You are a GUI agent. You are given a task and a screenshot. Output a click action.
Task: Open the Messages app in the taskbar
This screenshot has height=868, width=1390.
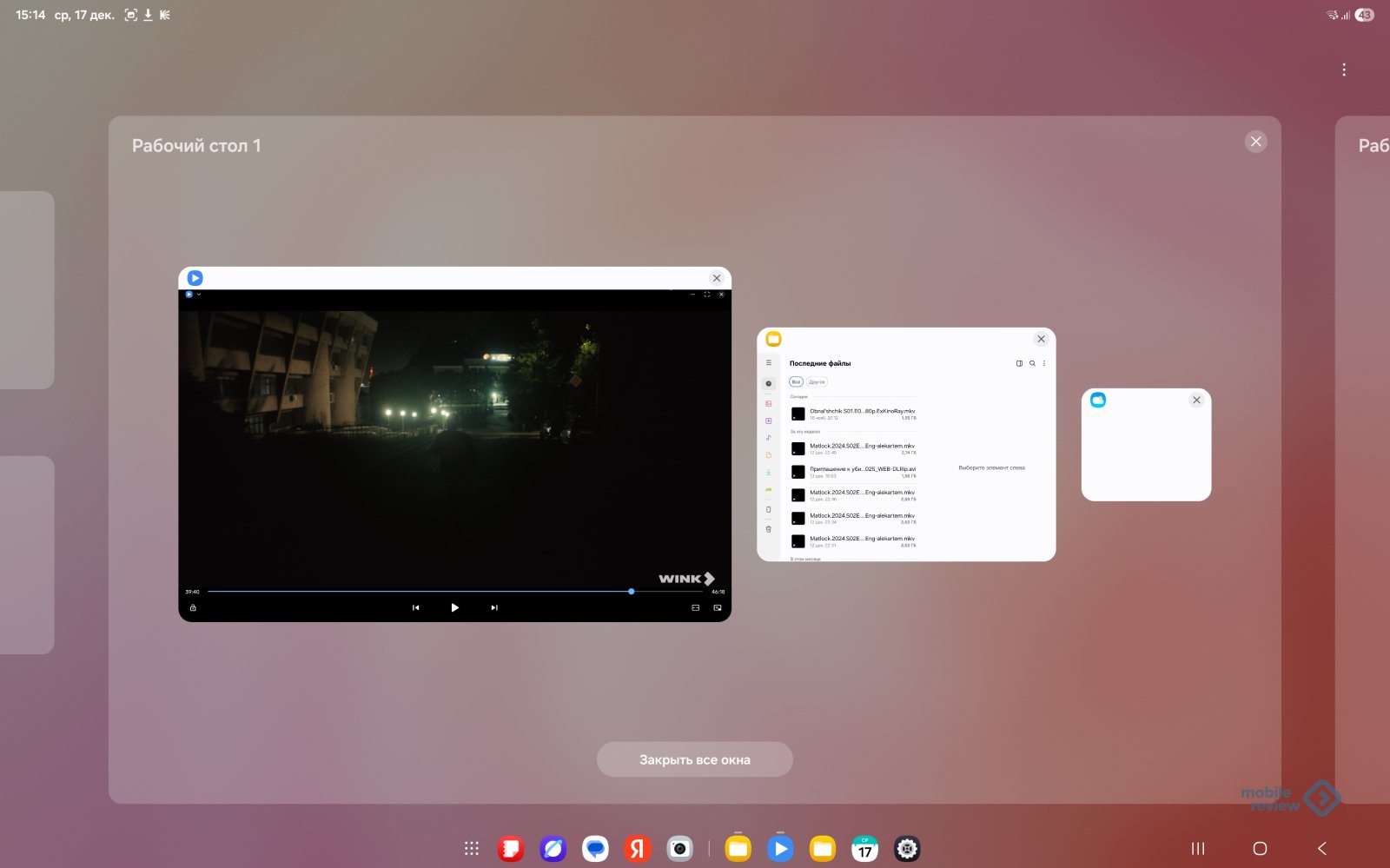pos(595,849)
